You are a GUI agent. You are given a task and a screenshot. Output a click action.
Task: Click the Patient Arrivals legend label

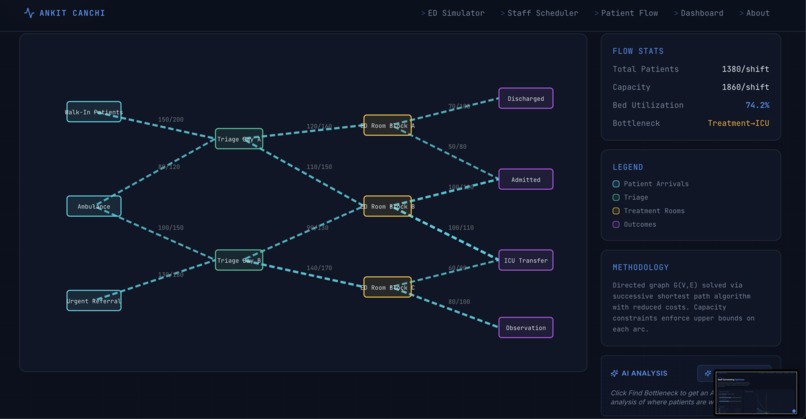pos(656,184)
